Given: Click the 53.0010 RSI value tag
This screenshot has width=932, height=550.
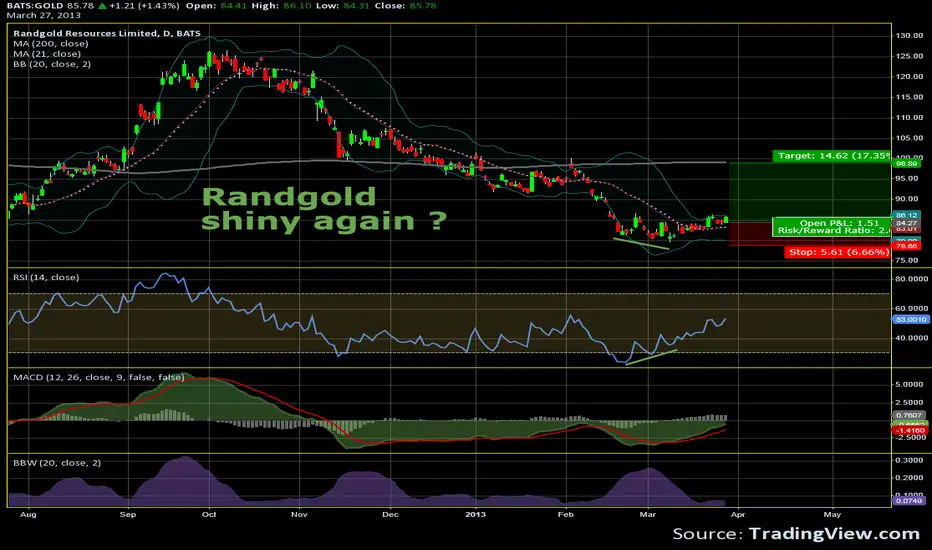Looking at the screenshot, I should pyautogui.click(x=911, y=319).
